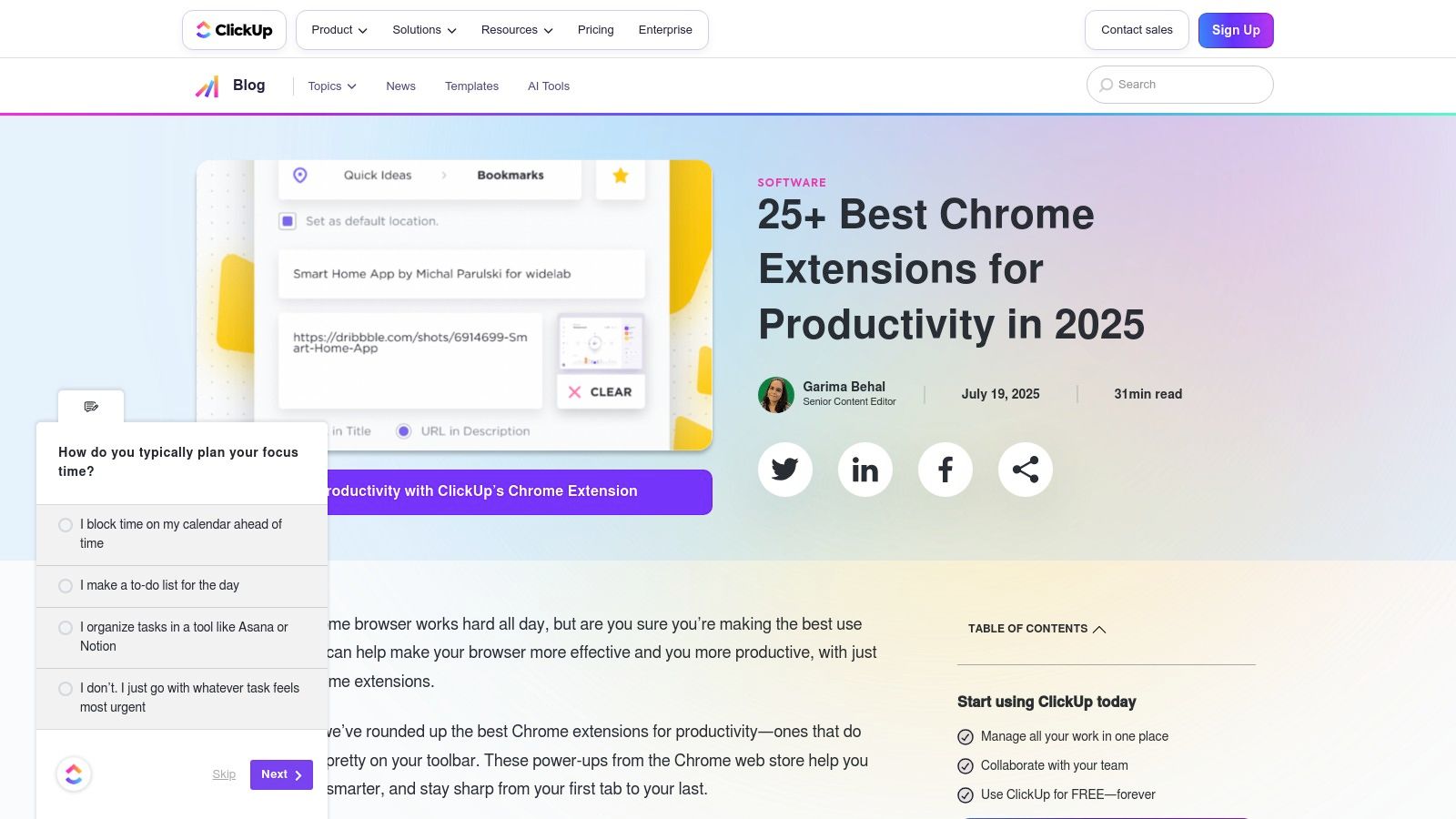The height and width of the screenshot is (819, 1456).
Task: Click the generic share icon
Action: pos(1025,470)
